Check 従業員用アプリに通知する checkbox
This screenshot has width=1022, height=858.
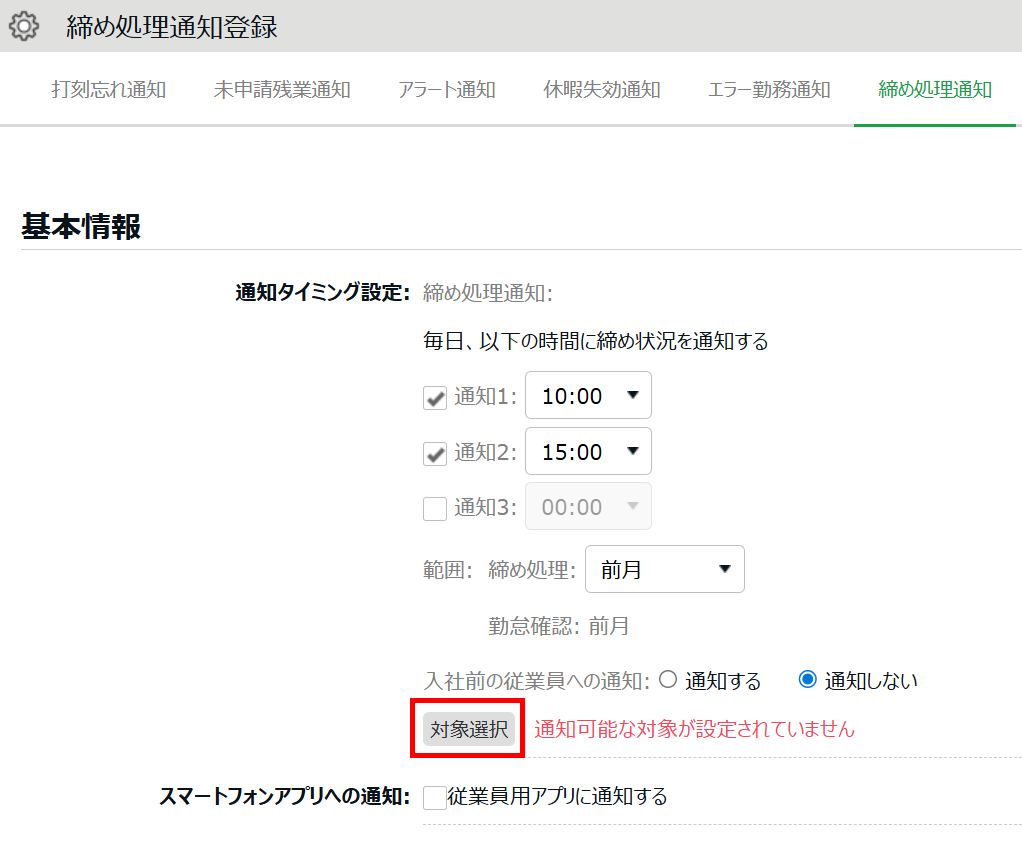click(435, 797)
